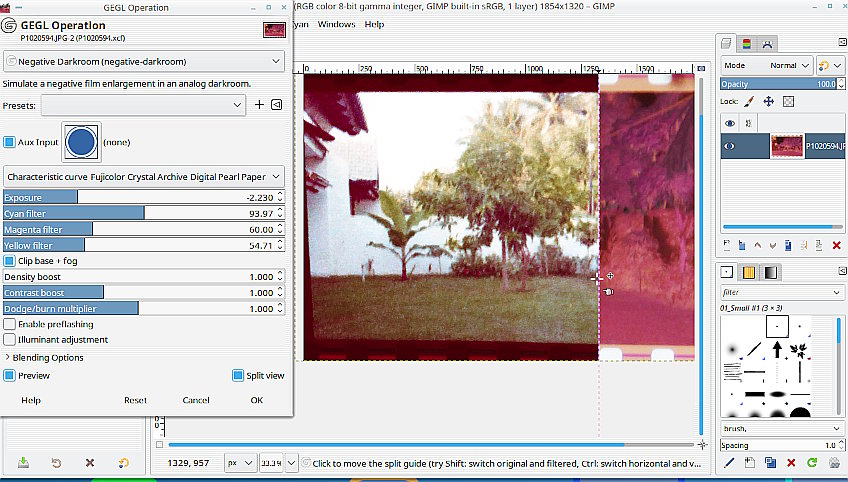Click the link column header in layers list
The image size is (848, 482).
pyautogui.click(x=748, y=123)
